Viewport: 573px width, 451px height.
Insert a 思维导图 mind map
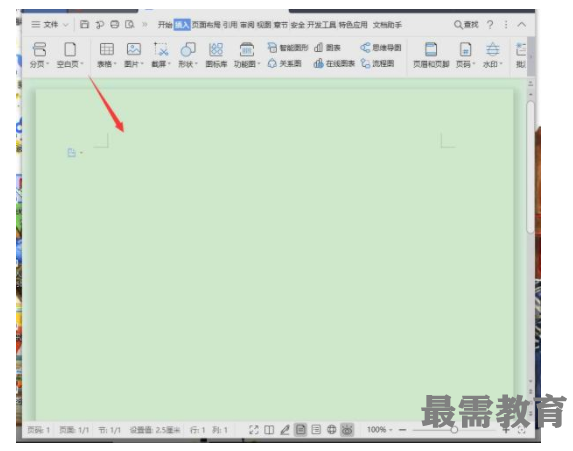tap(380, 48)
